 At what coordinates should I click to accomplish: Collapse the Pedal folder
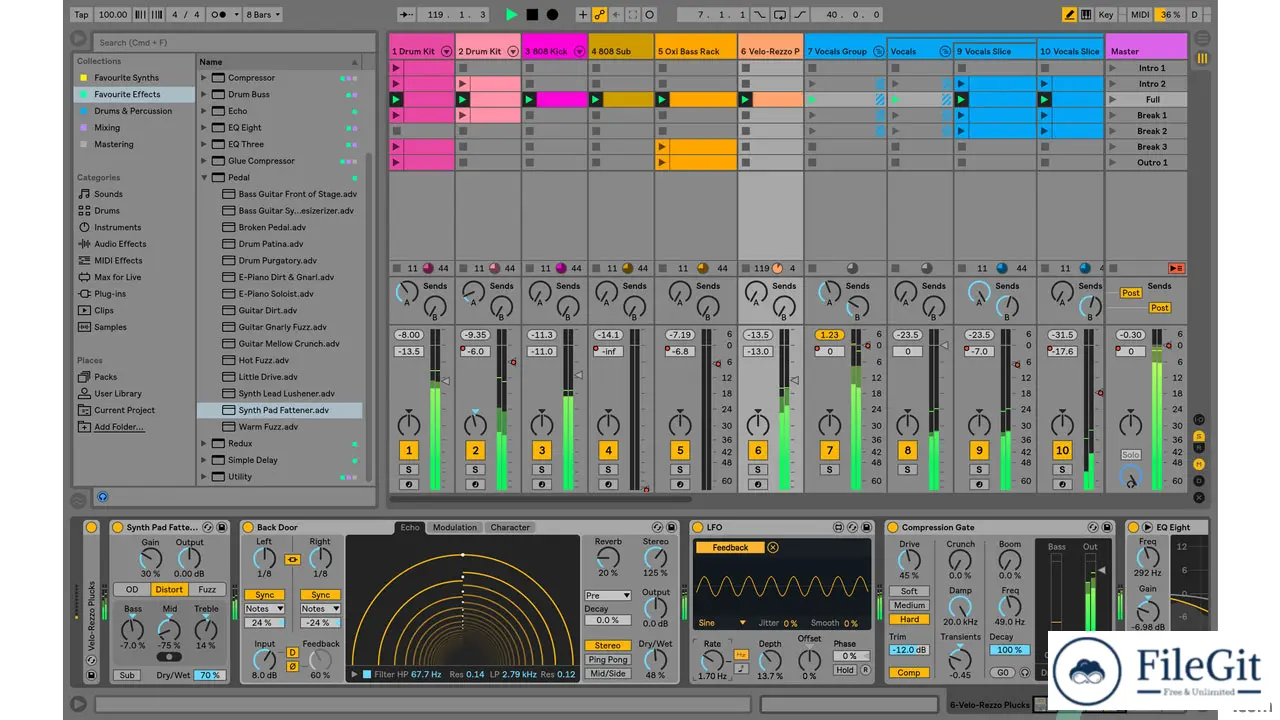[x=204, y=177]
